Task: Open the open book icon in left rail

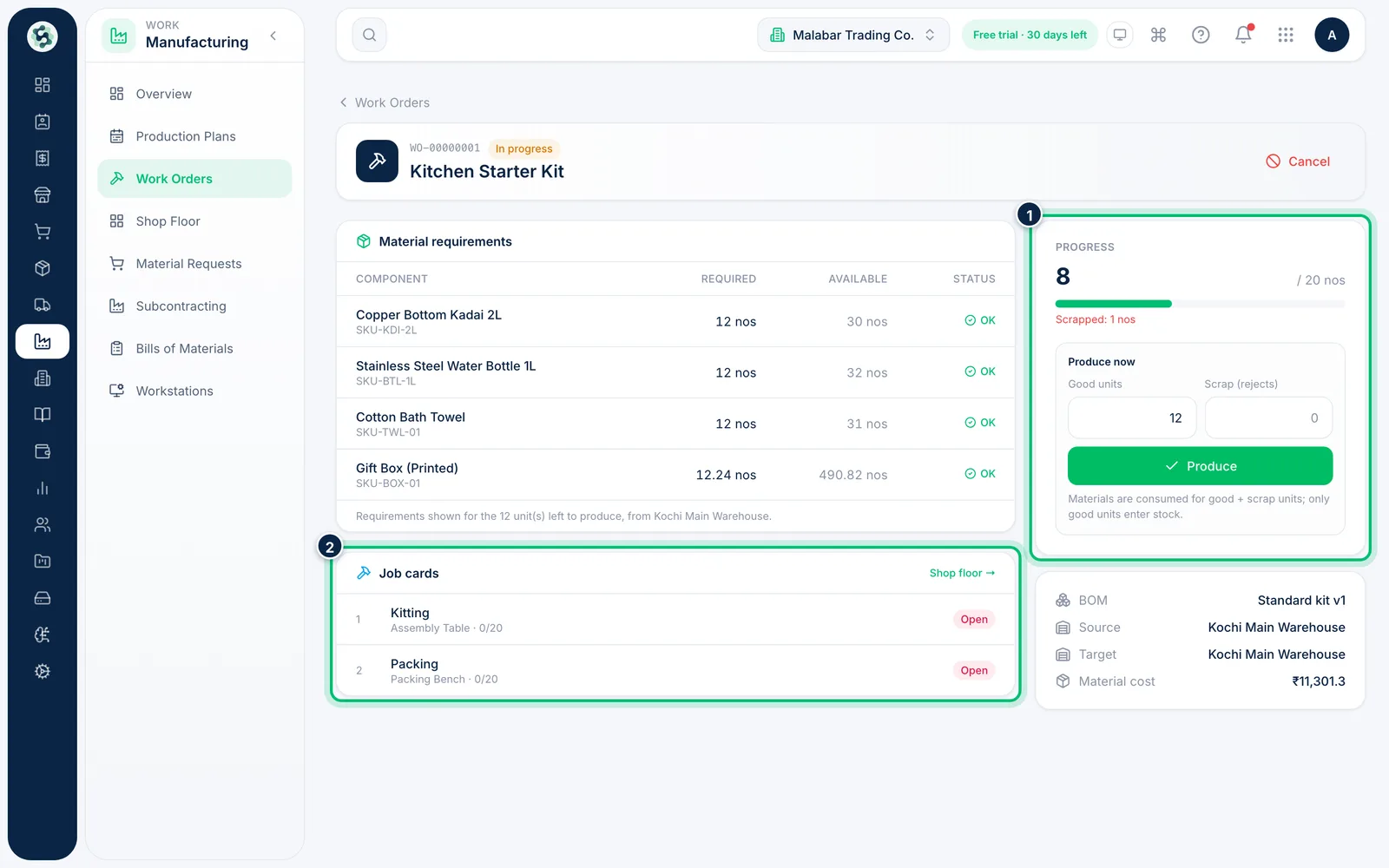Action: point(43,415)
